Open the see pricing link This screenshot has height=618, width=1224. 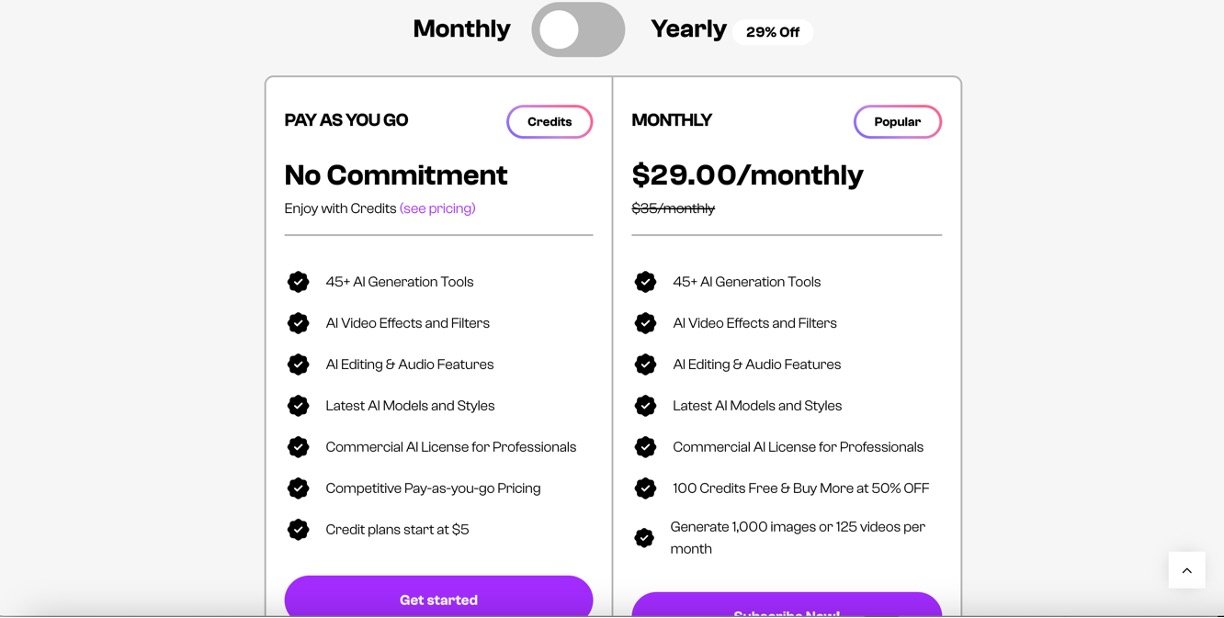click(437, 209)
